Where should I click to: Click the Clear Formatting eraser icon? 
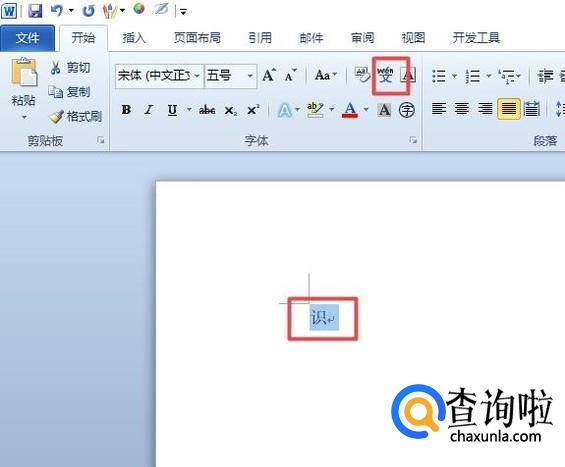362,75
